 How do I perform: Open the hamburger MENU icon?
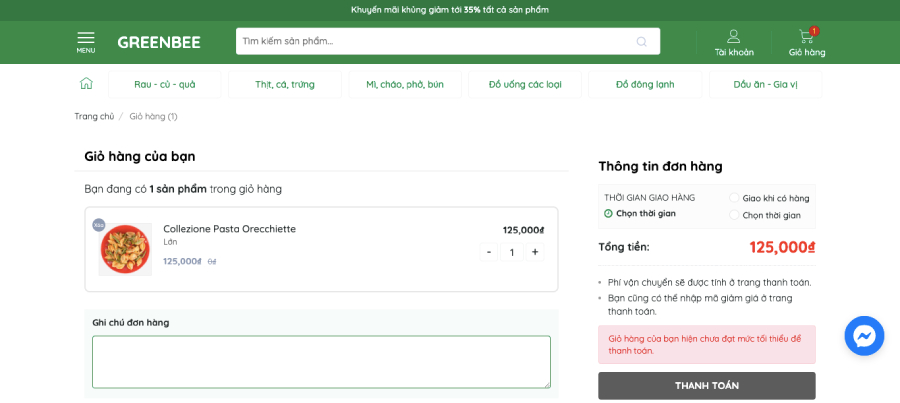point(86,42)
